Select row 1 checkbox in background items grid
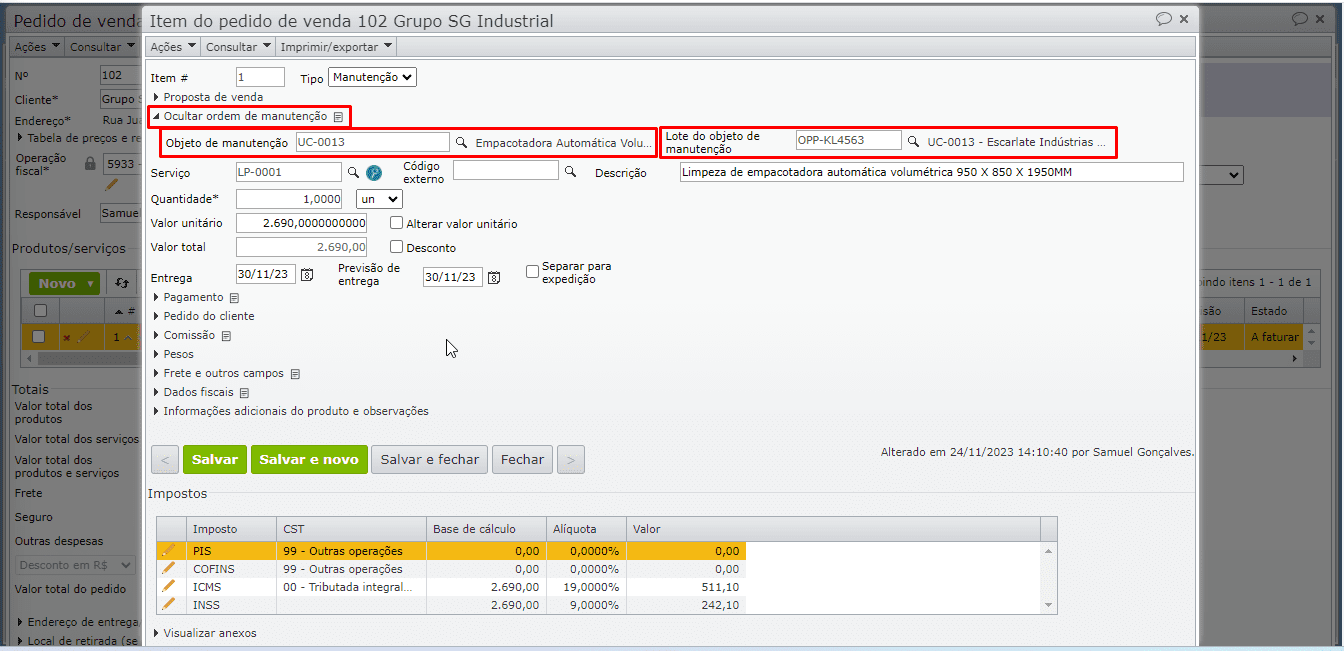This screenshot has width=1344, height=651. [x=40, y=337]
